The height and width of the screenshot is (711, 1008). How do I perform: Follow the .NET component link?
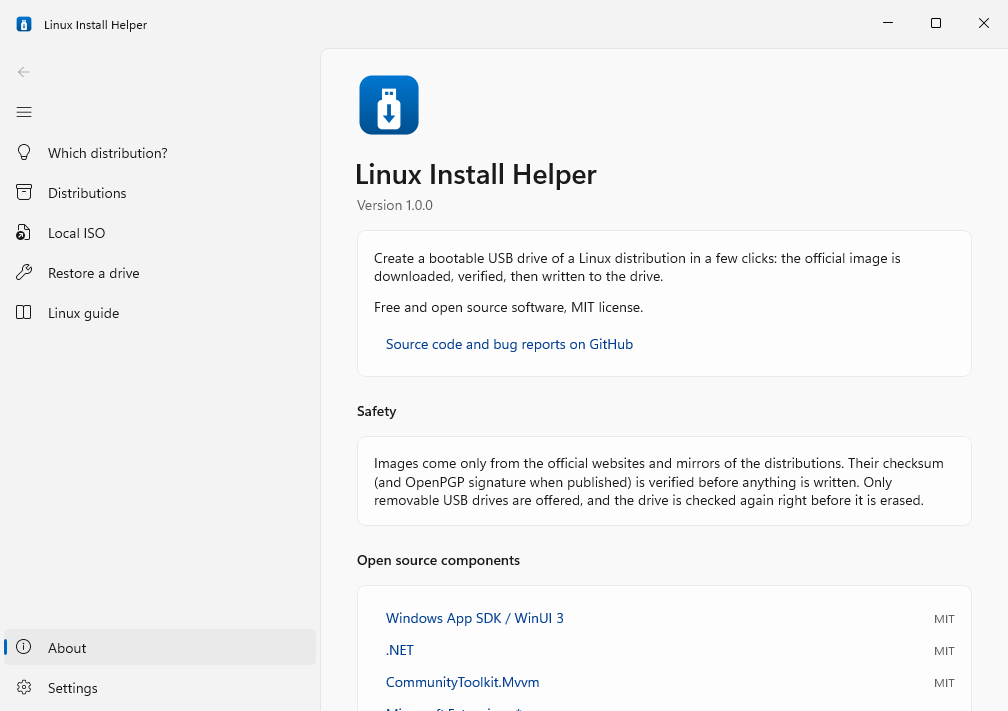(x=399, y=651)
